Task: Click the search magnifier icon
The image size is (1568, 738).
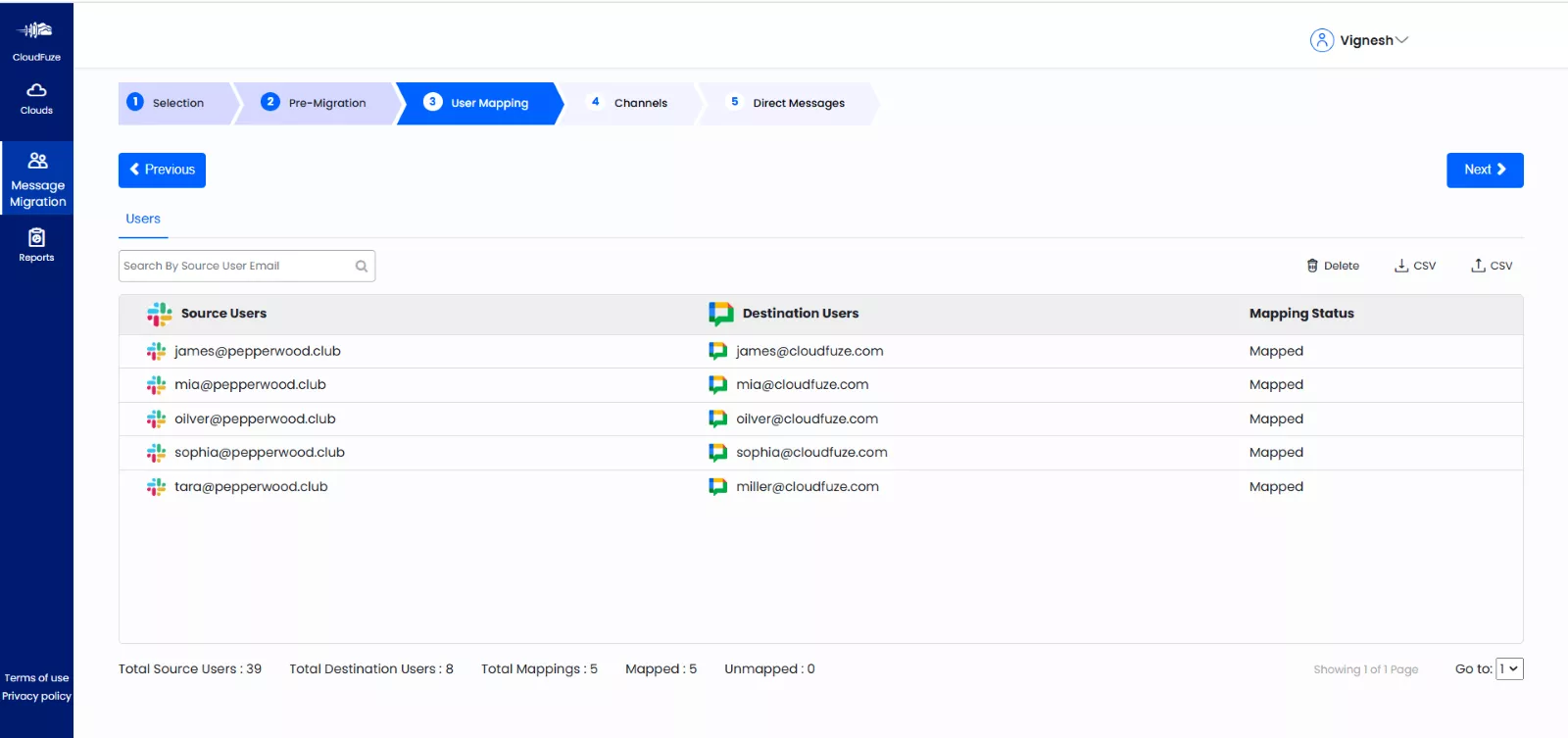Action: (362, 266)
